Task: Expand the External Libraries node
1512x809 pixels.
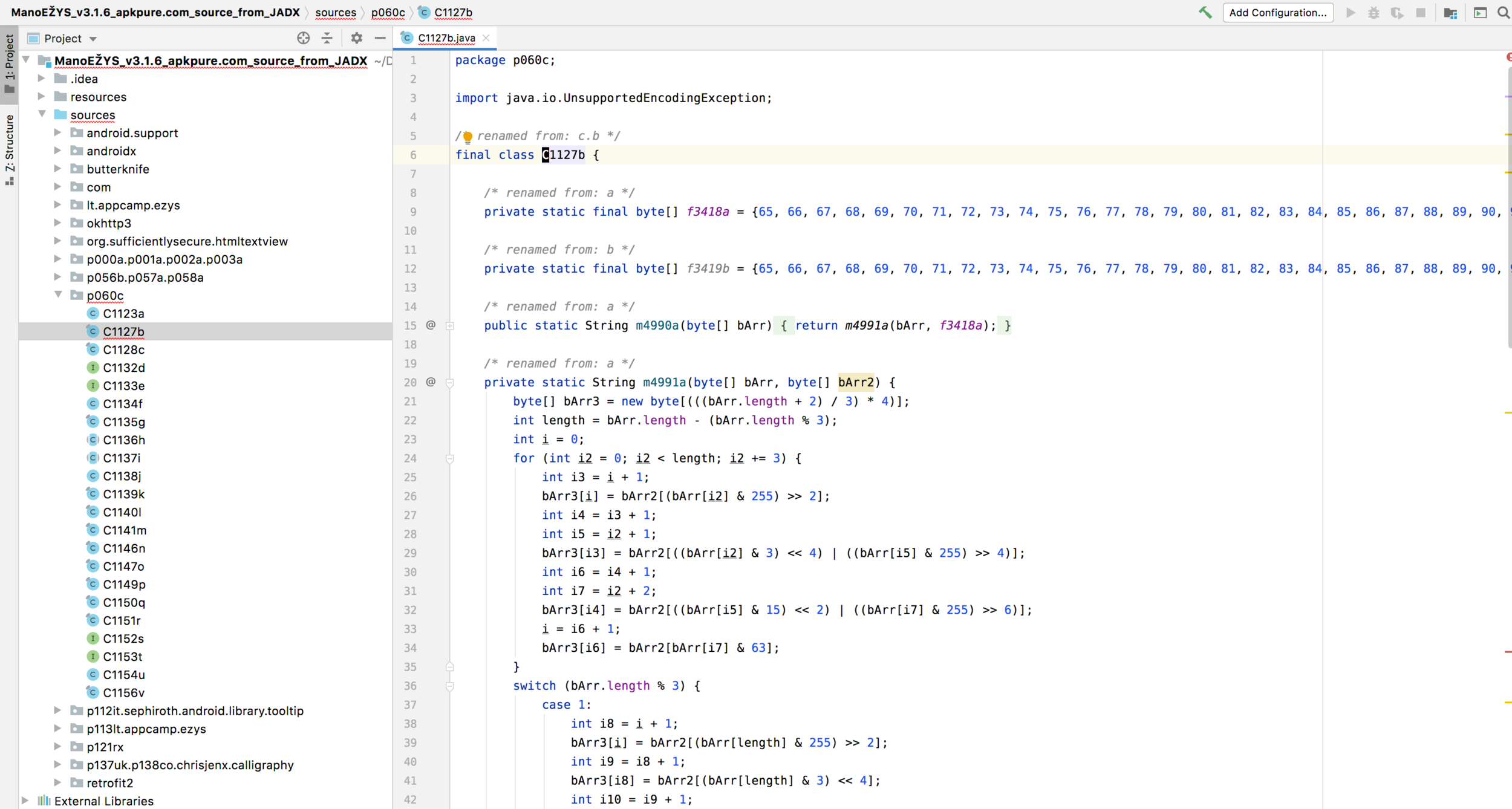Action: [25, 801]
